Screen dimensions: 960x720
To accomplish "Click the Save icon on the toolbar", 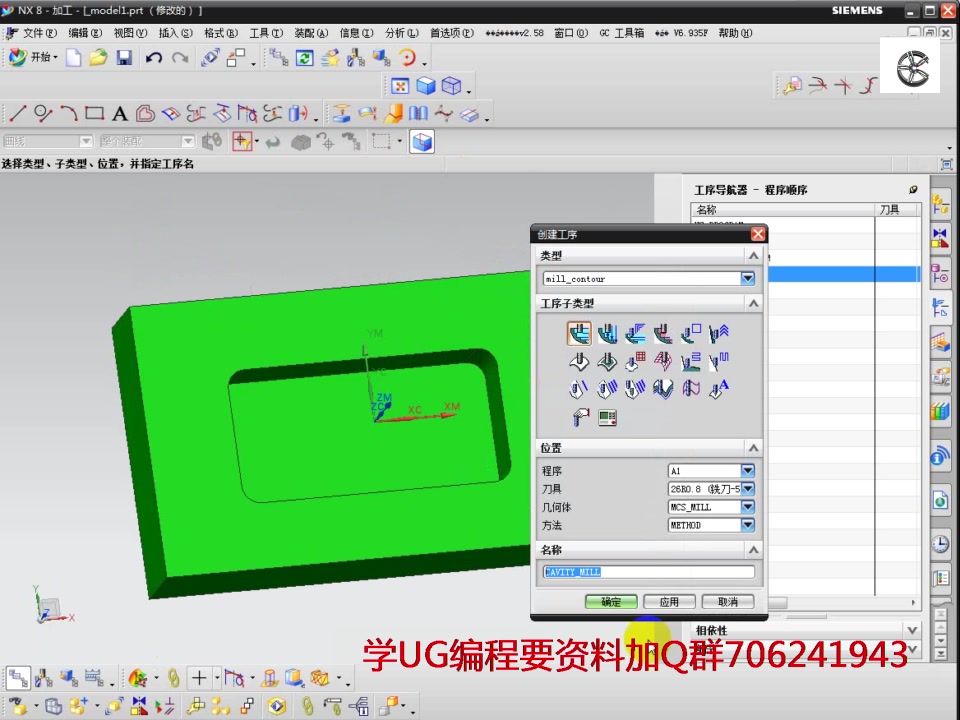I will coord(123,57).
